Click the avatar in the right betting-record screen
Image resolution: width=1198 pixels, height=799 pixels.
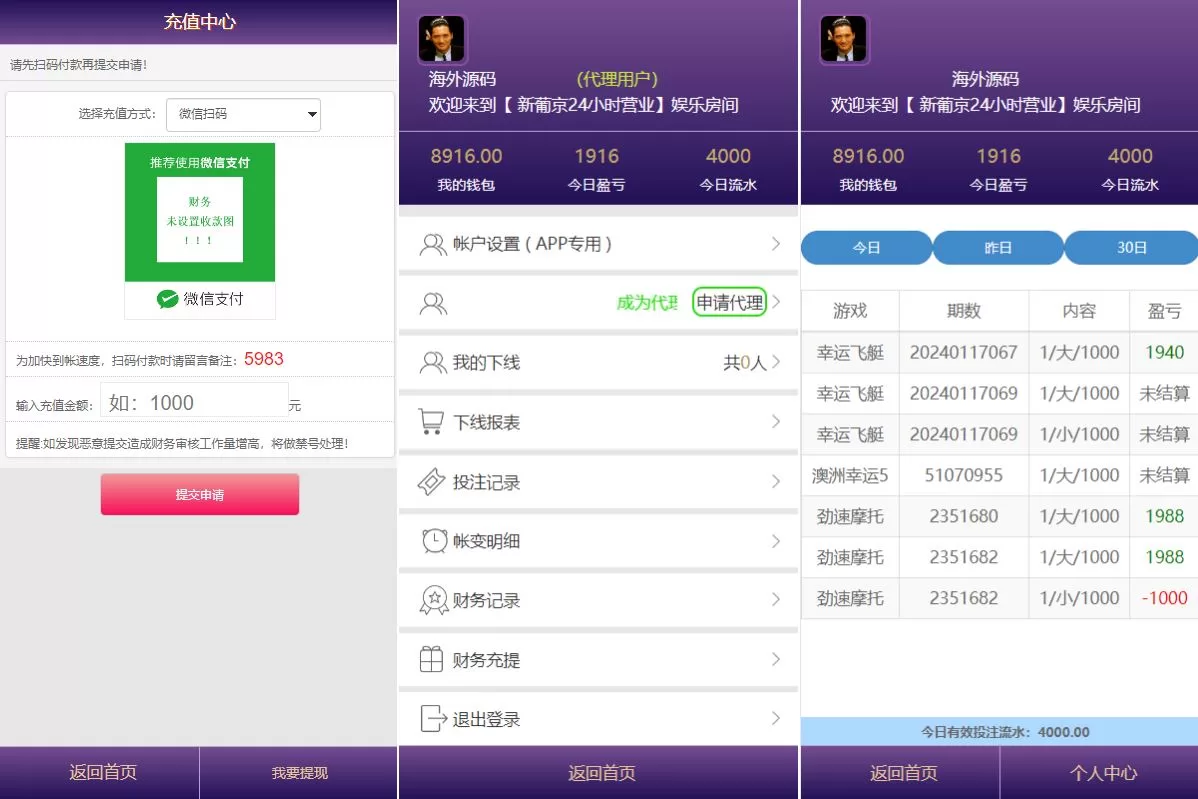pyautogui.click(x=843, y=38)
